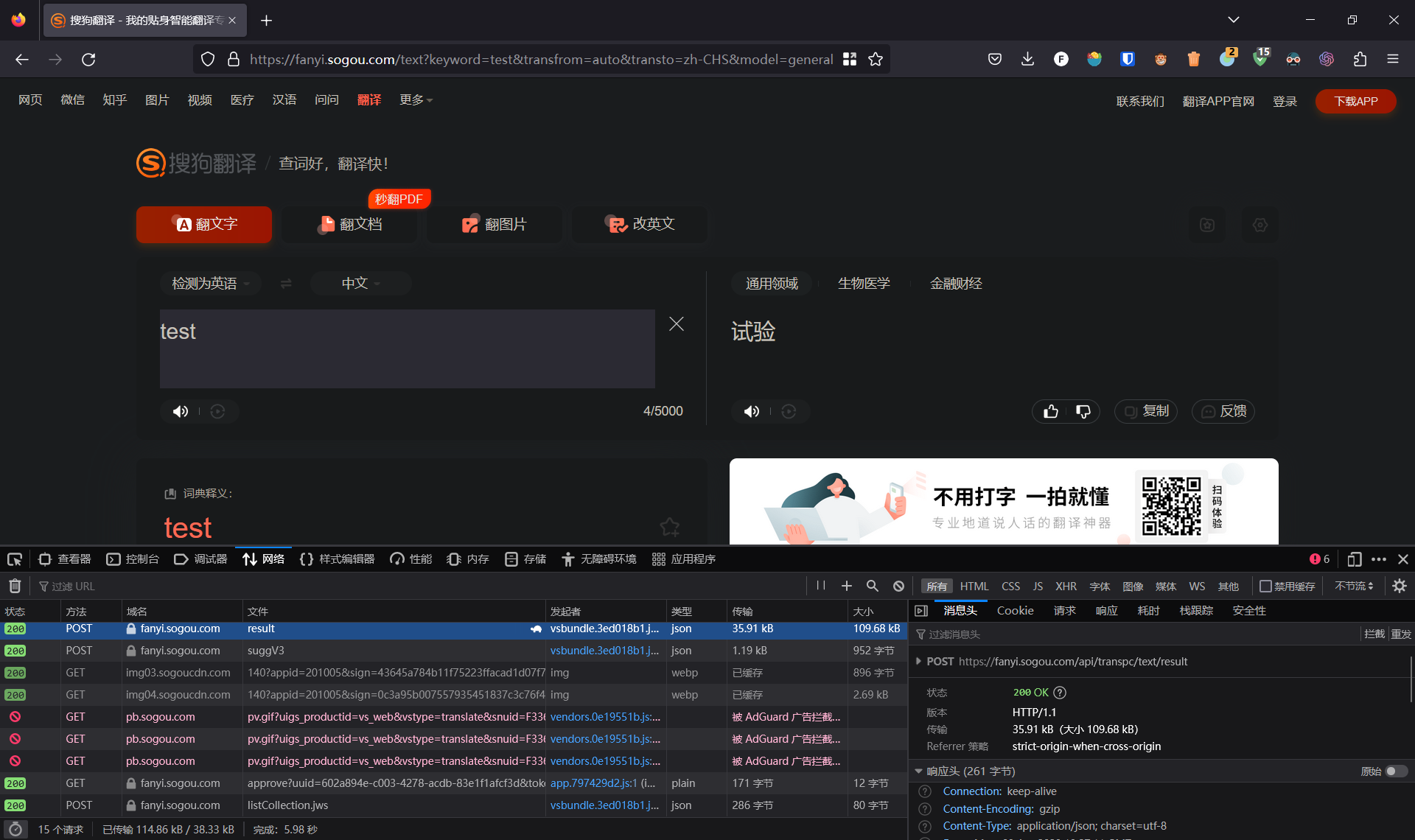Open the throttling 不节流 dropdown

point(1355,587)
